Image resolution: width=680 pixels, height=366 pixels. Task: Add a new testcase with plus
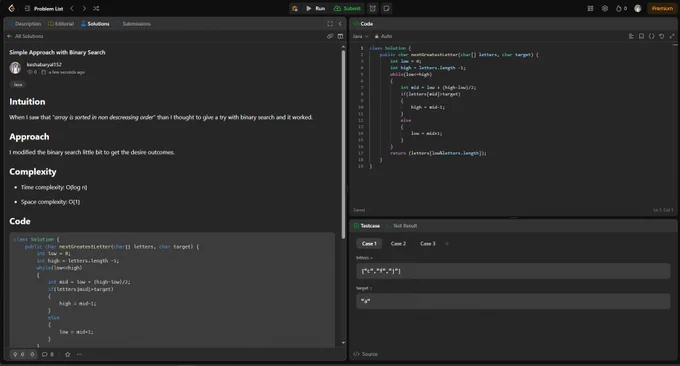[x=447, y=243]
